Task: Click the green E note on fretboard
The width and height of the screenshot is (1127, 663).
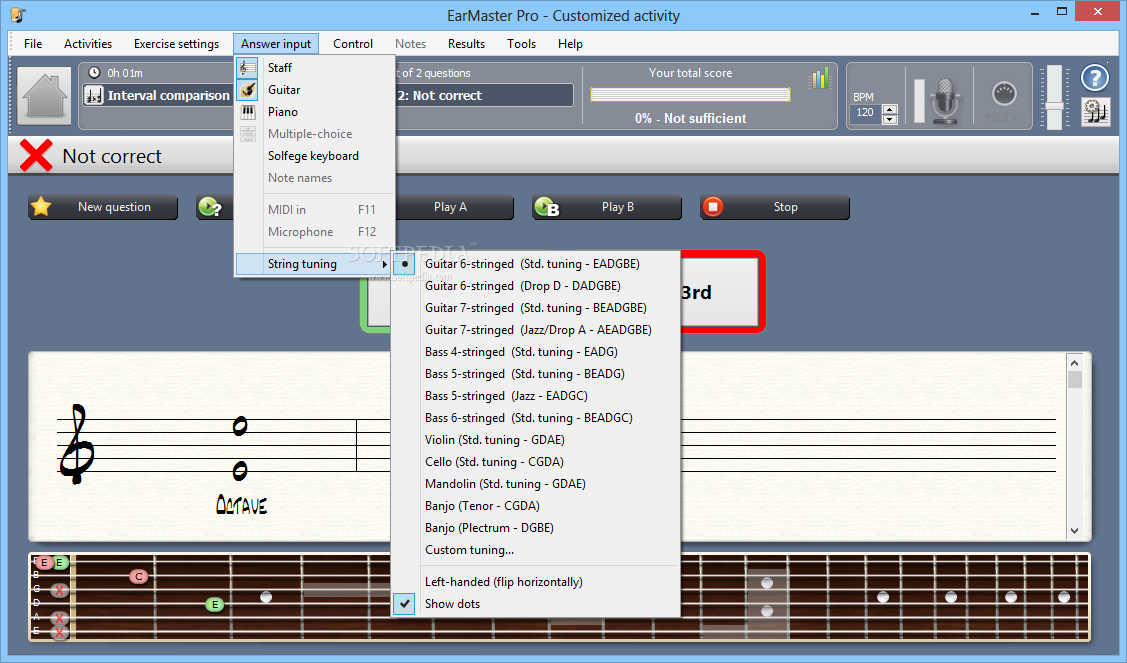Action: point(214,605)
